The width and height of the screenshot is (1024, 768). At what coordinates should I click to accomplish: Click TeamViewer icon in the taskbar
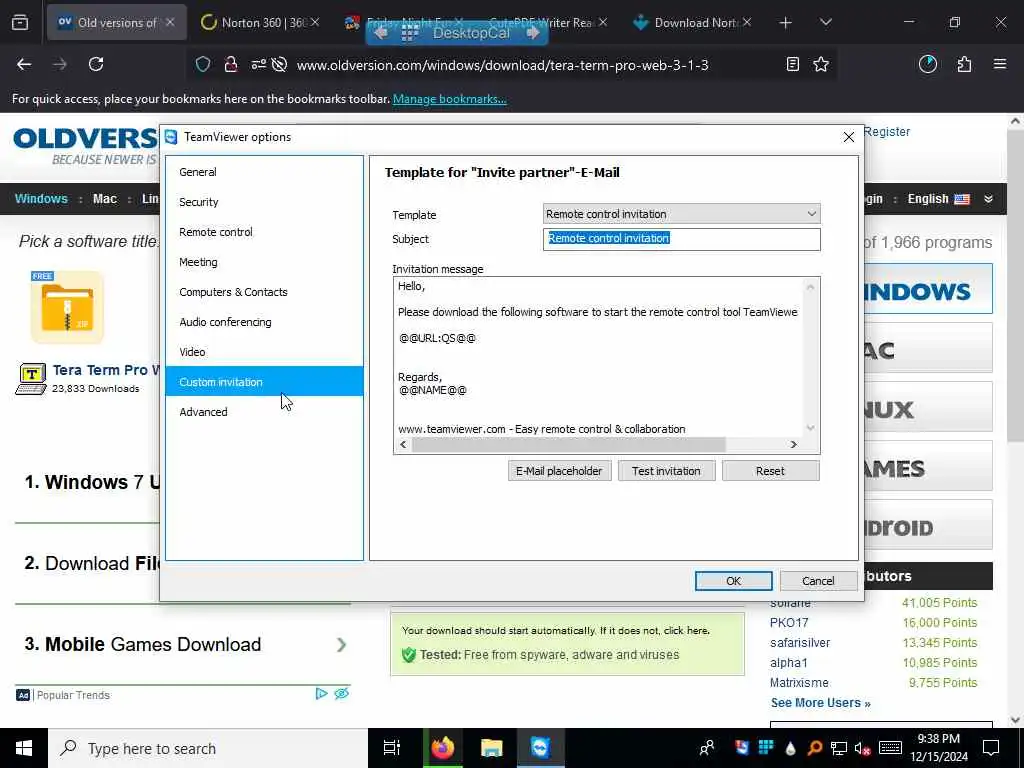[540, 748]
